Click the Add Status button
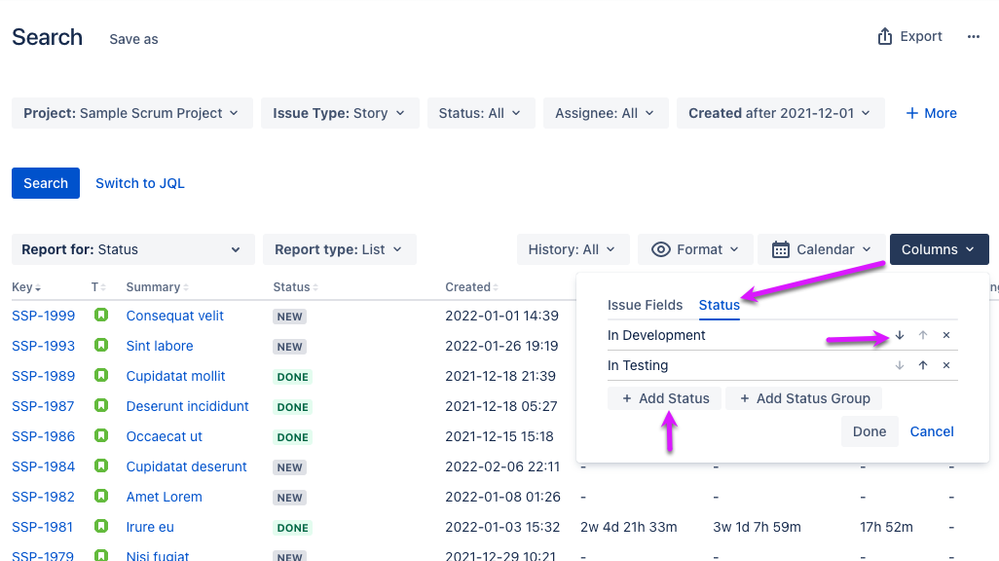Screen dimensions: 999x561 (x=665, y=399)
